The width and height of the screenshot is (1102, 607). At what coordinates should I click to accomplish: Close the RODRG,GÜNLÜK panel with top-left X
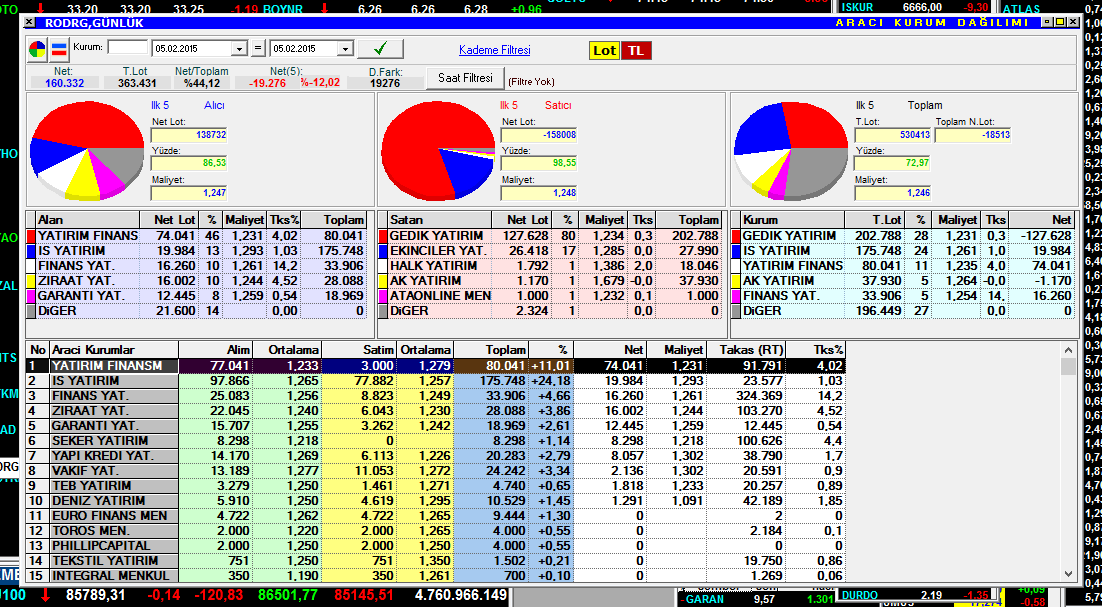tap(28, 22)
